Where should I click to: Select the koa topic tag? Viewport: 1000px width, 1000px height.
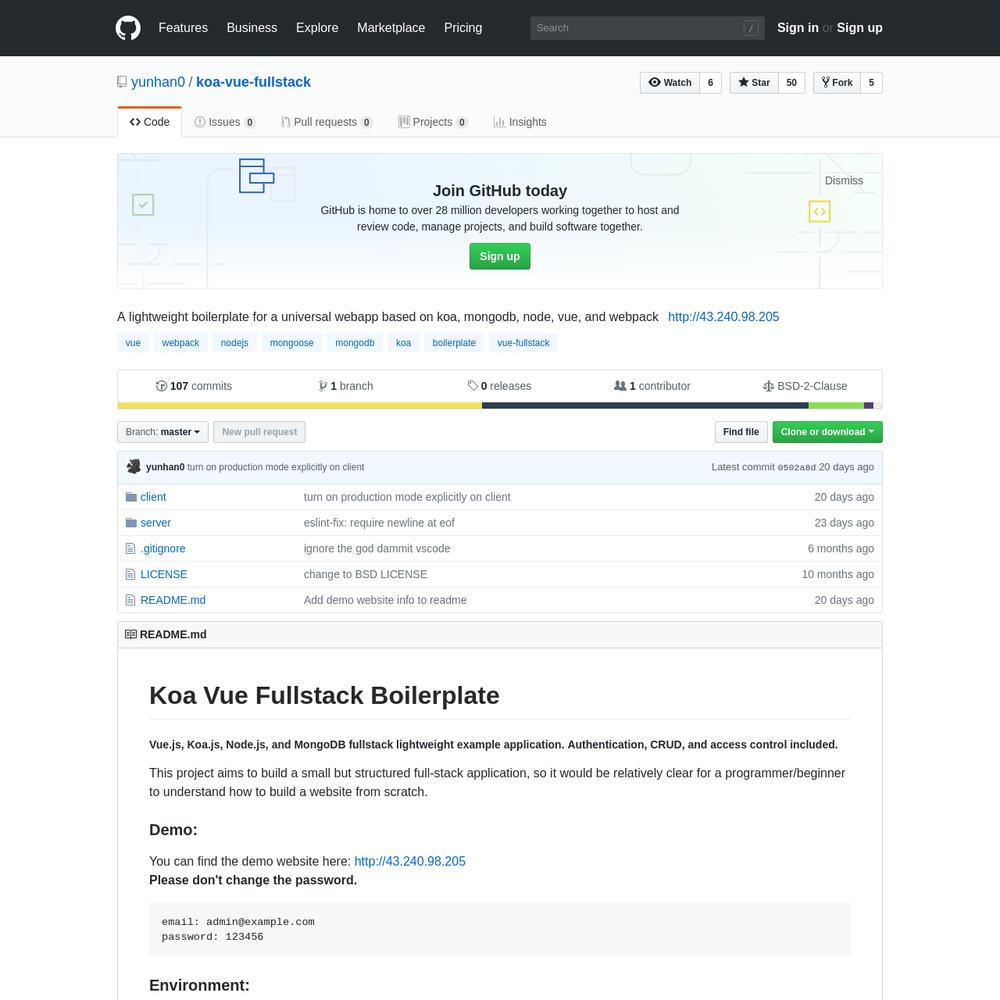point(404,343)
